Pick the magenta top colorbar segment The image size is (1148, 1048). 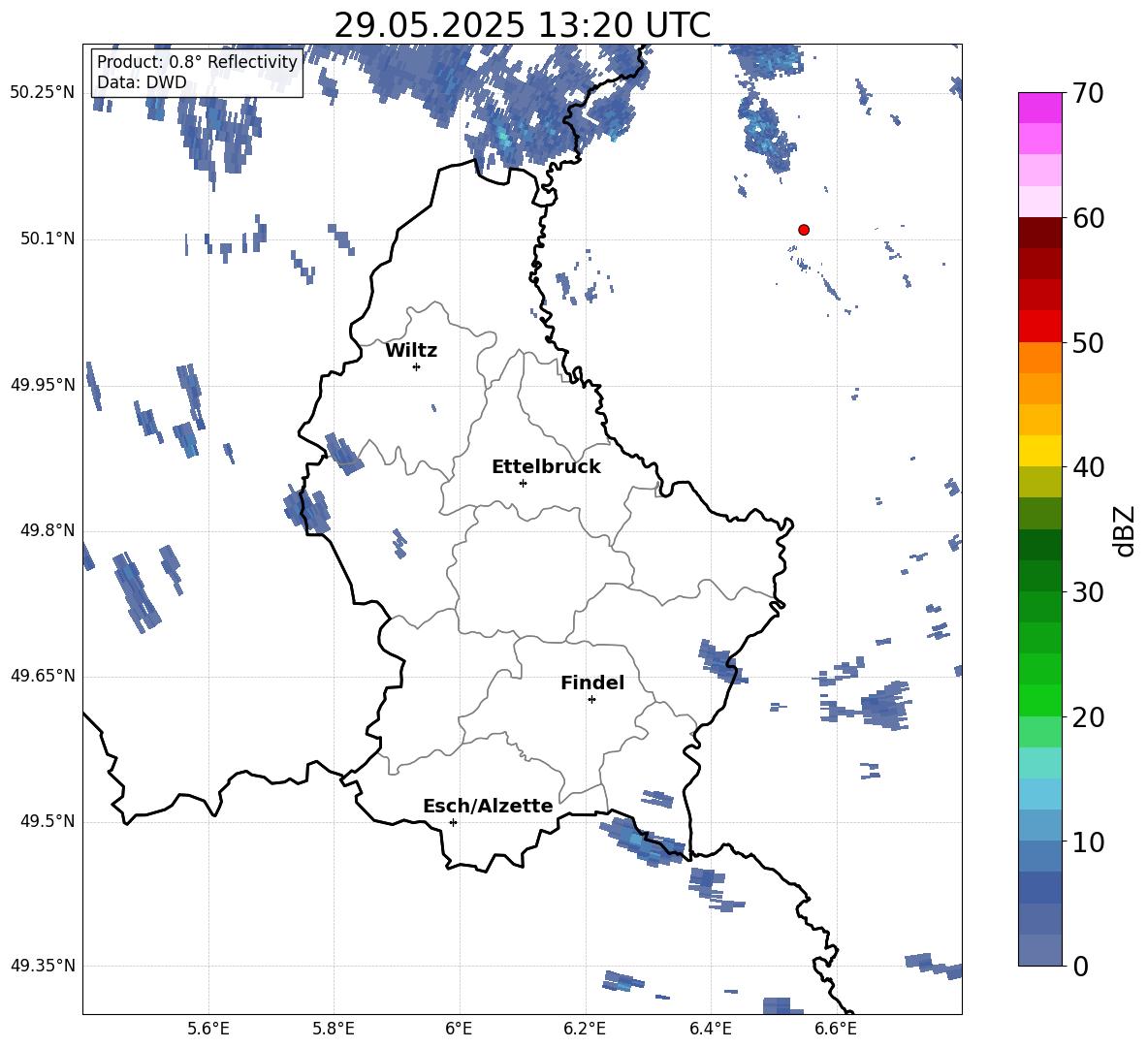click(x=1040, y=108)
